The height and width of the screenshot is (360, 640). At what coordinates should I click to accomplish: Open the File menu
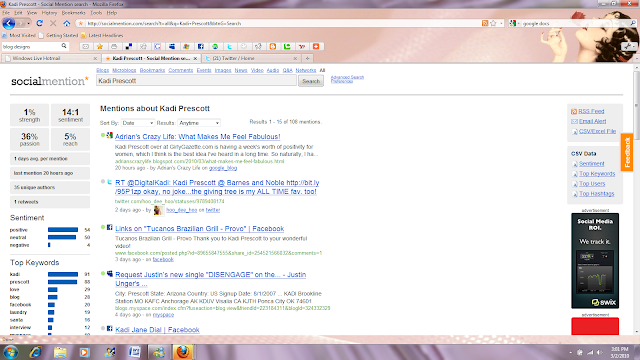click(6, 13)
